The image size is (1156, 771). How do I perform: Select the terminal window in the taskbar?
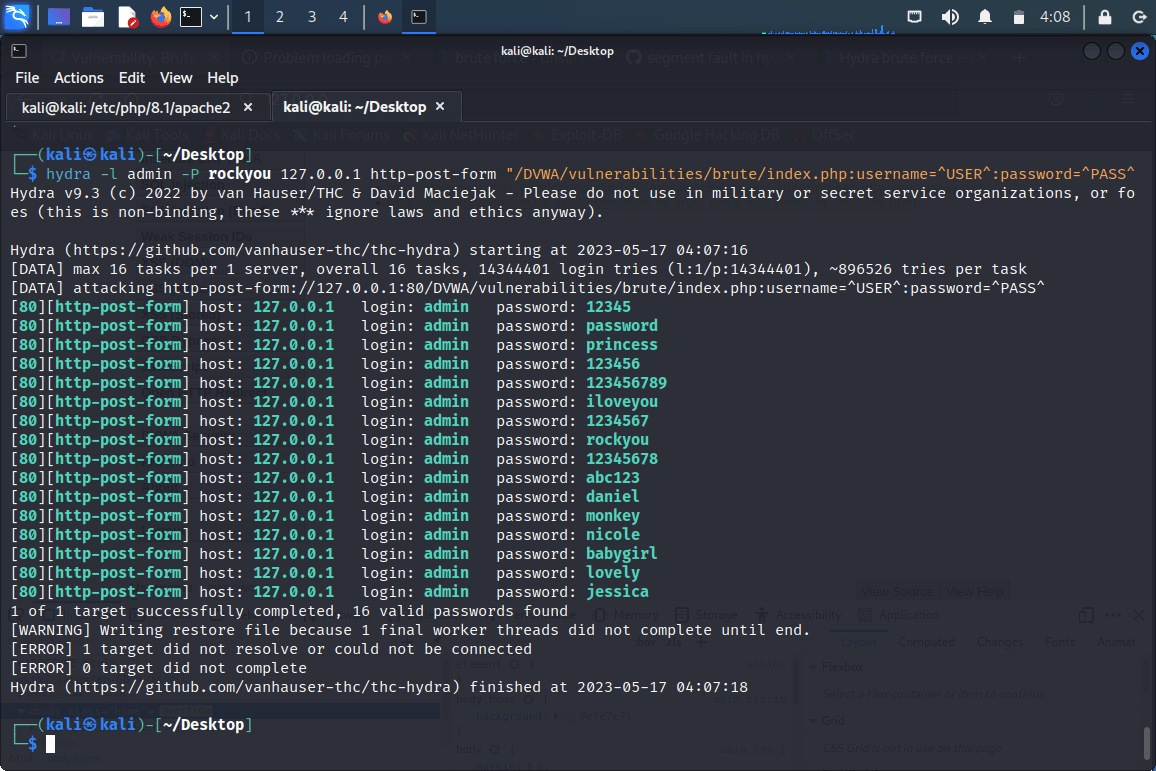419,16
